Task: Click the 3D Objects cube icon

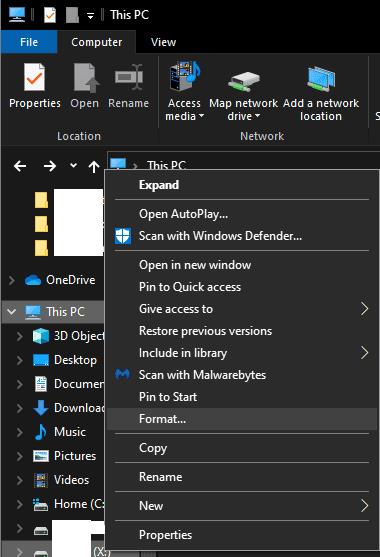Action: (41, 336)
